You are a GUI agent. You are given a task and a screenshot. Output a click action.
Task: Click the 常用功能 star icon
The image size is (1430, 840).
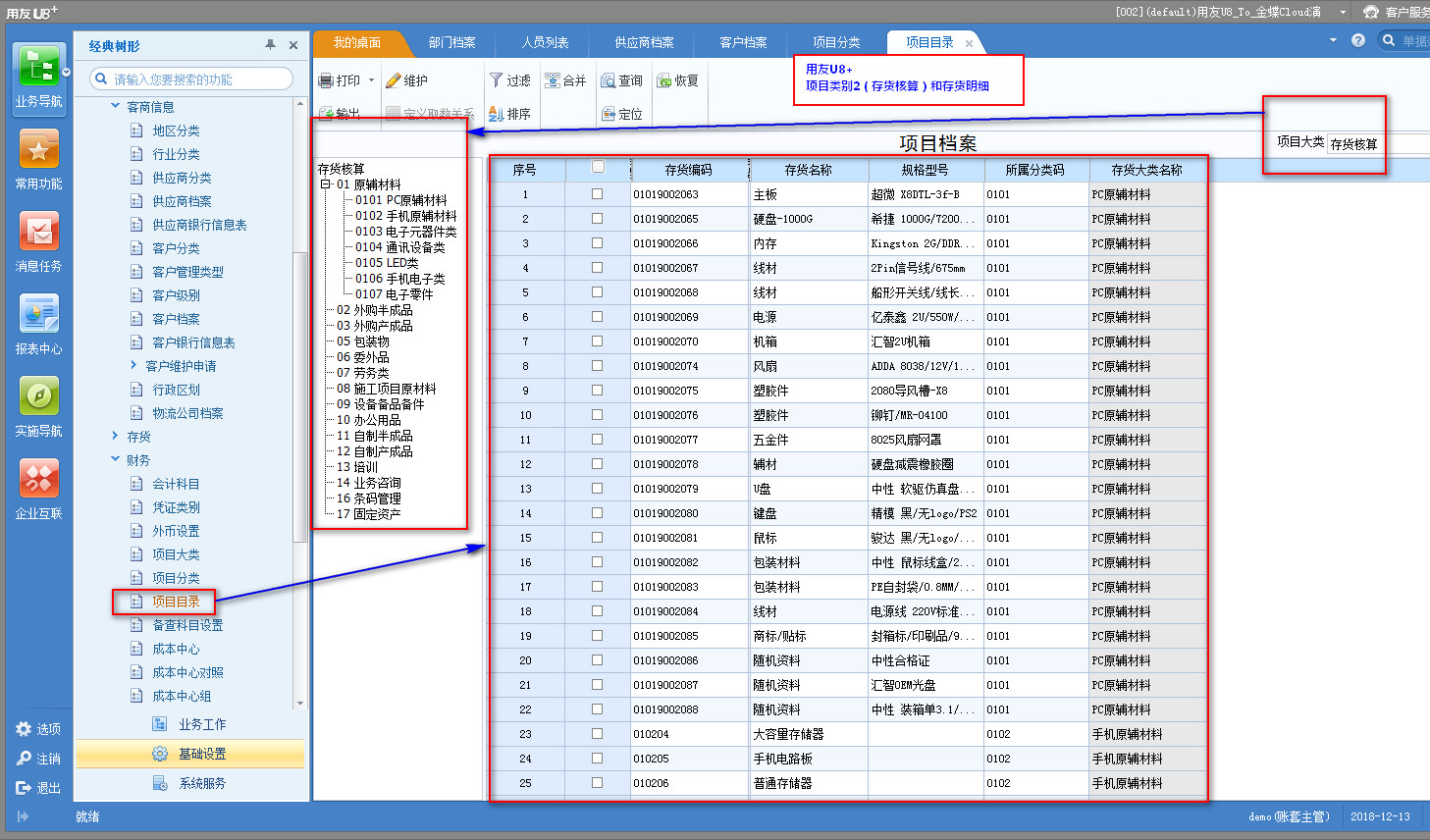click(38, 151)
